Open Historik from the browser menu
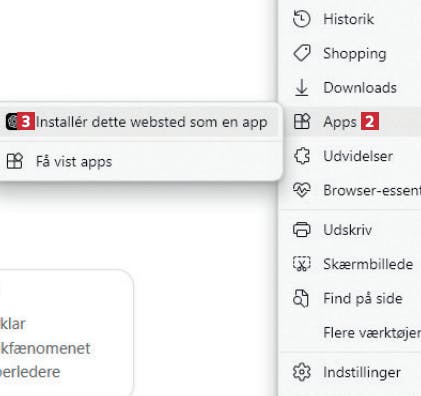Screen dimensions: 421x396 (x=350, y=19)
